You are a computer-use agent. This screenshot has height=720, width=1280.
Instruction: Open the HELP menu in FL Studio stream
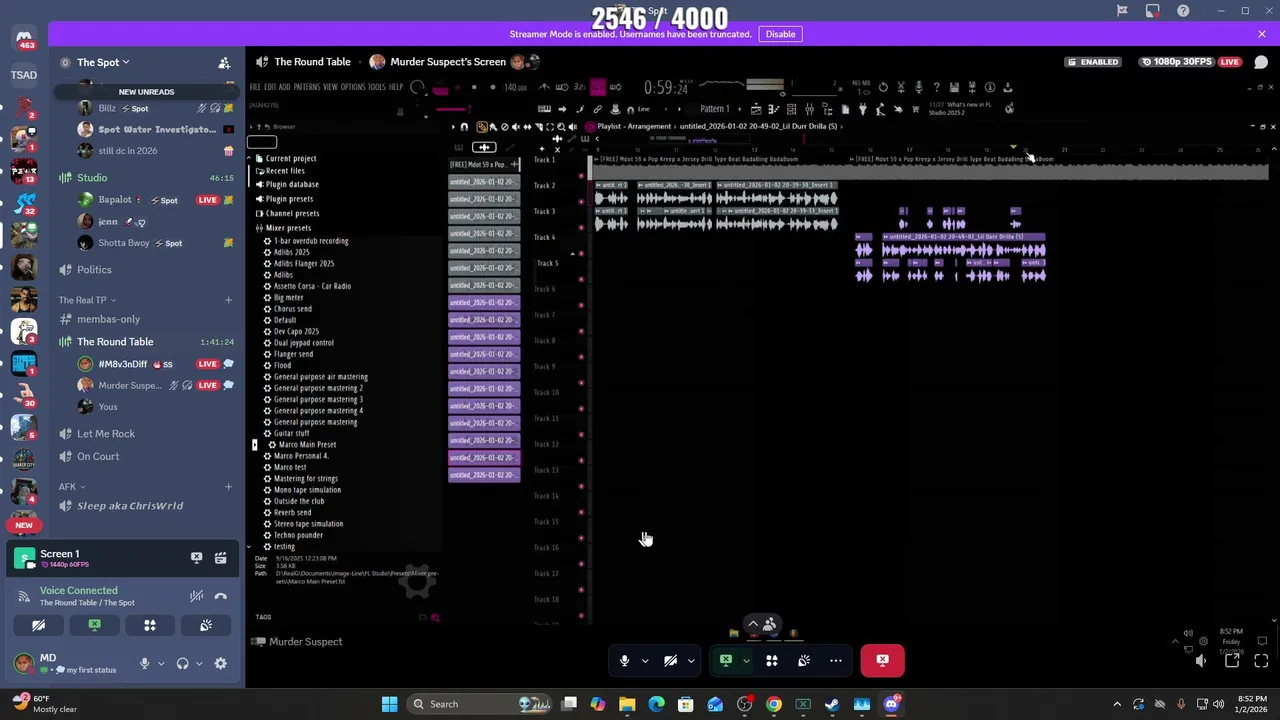click(x=396, y=87)
